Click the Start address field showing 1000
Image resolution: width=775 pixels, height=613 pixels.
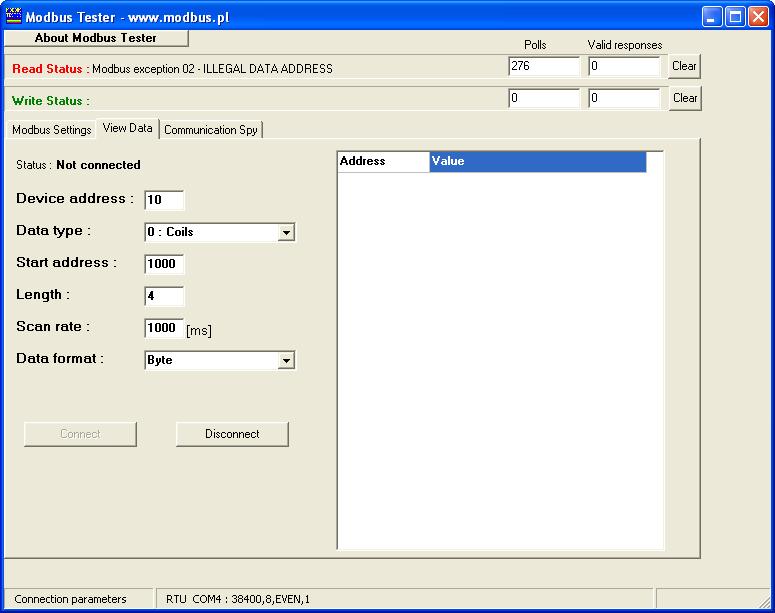click(164, 263)
